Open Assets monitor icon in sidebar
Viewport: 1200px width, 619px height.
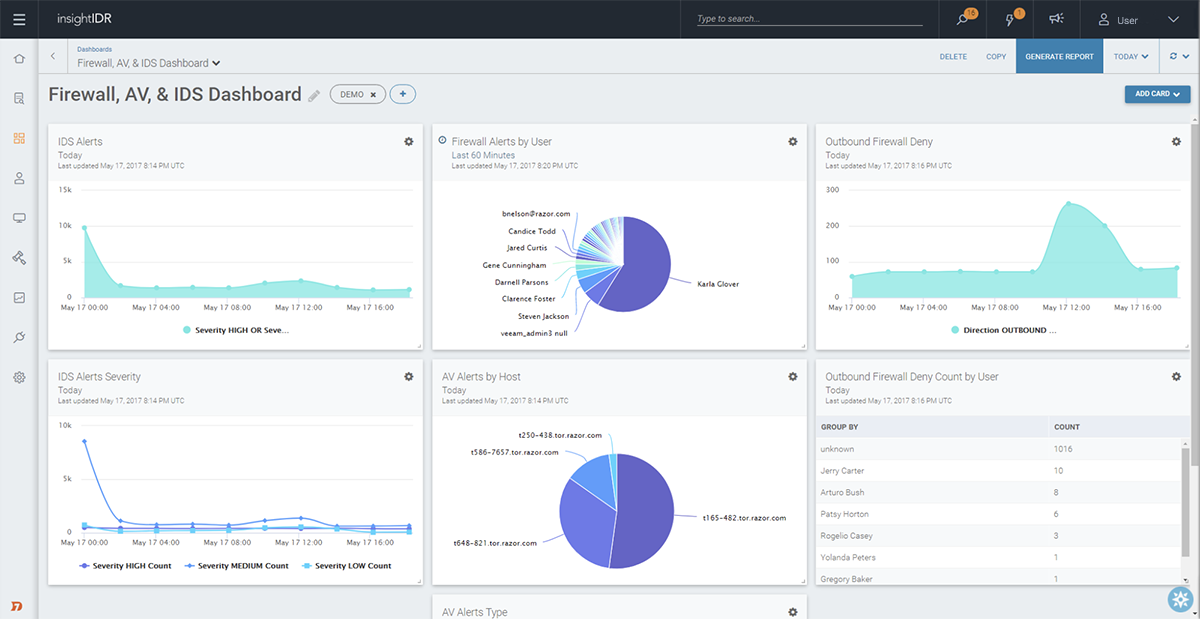coord(19,218)
